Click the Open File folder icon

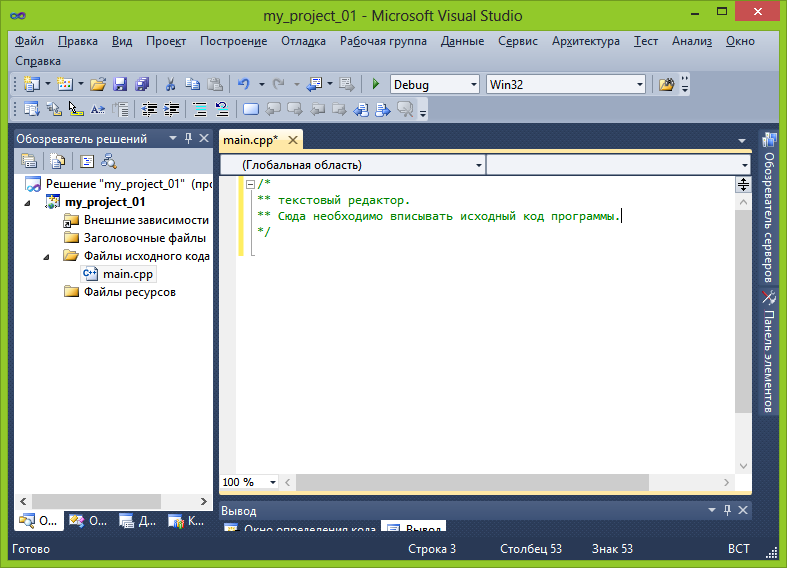click(98, 84)
